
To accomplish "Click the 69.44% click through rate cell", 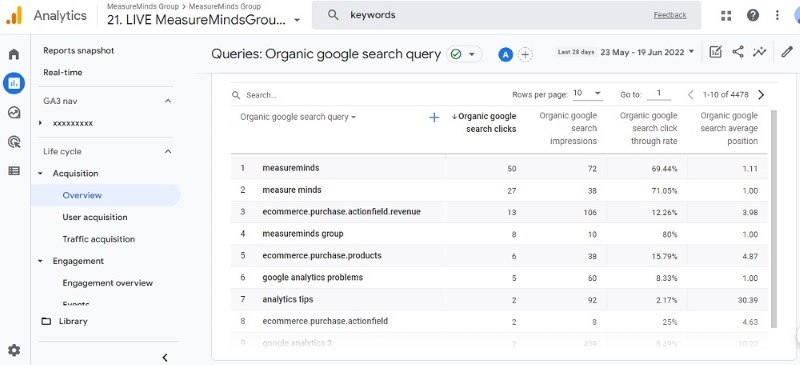I will tap(664, 169).
